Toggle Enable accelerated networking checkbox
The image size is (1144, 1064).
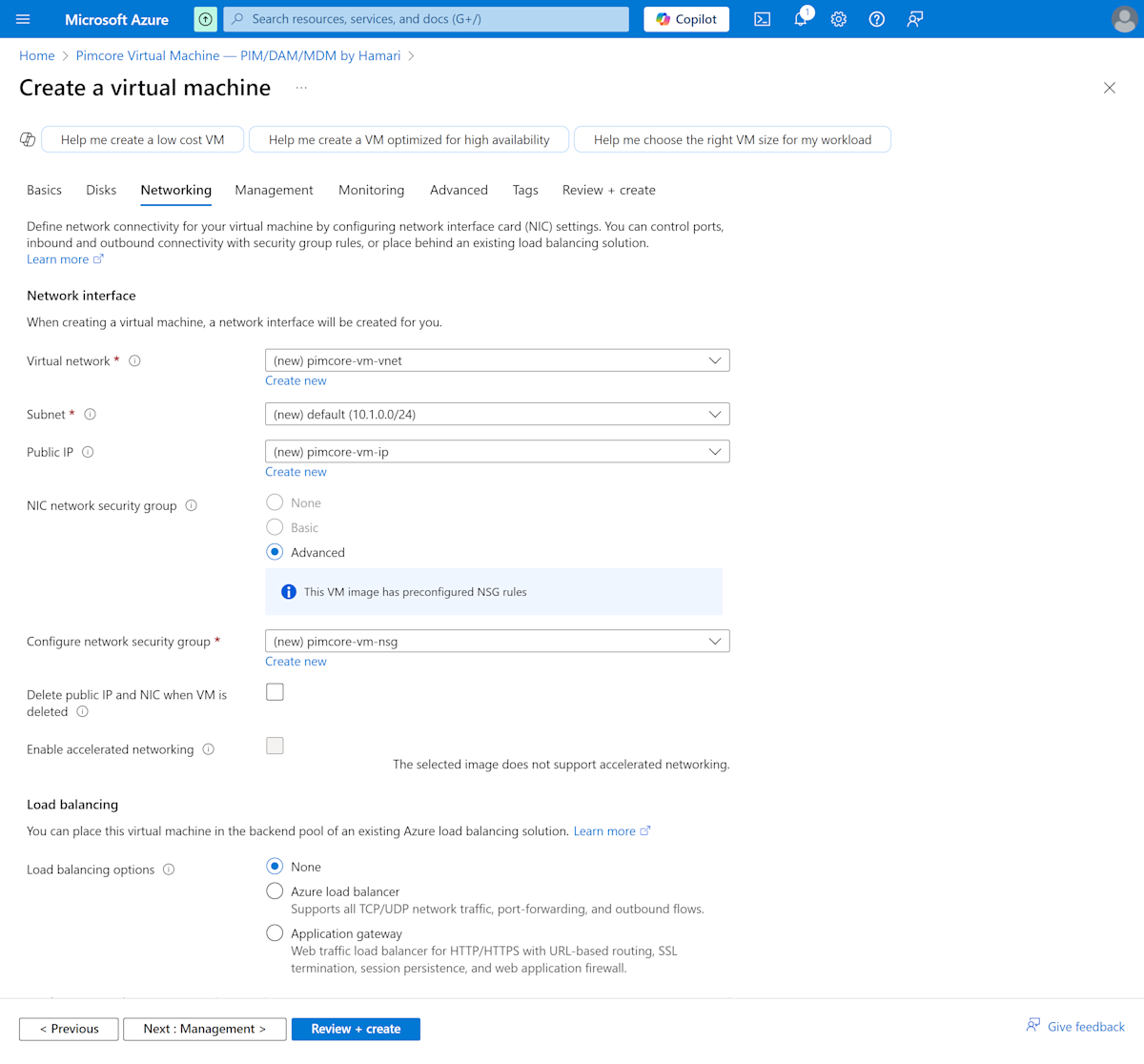[275, 746]
